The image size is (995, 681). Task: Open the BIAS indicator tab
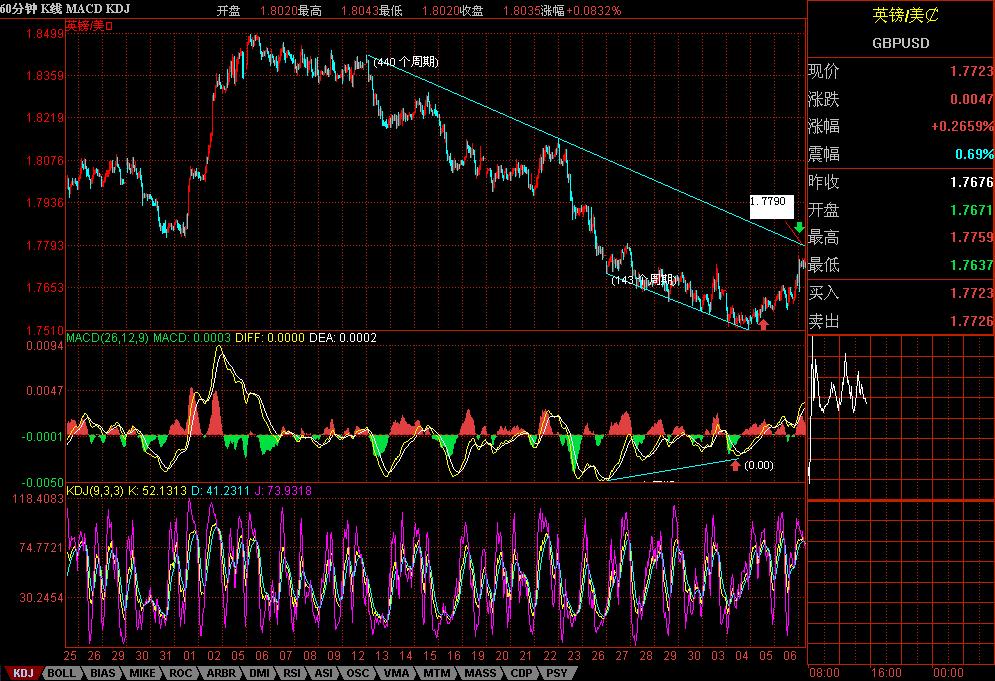coord(103,674)
